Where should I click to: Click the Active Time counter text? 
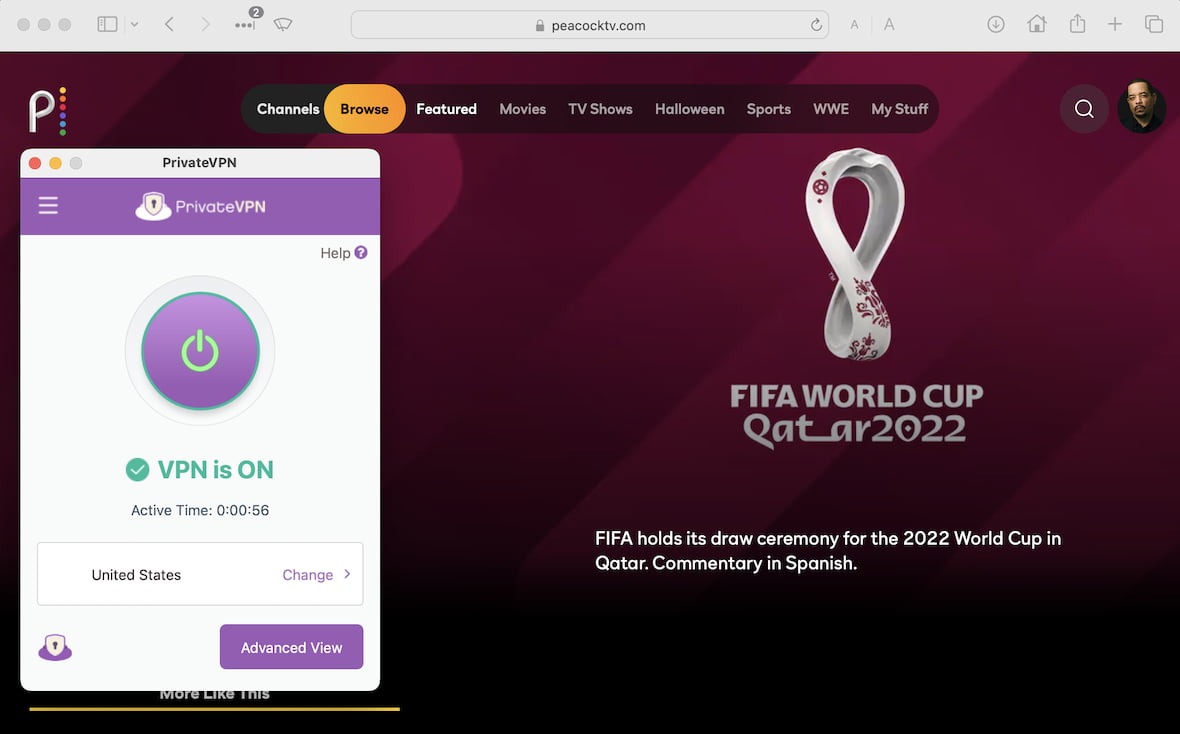[200, 510]
